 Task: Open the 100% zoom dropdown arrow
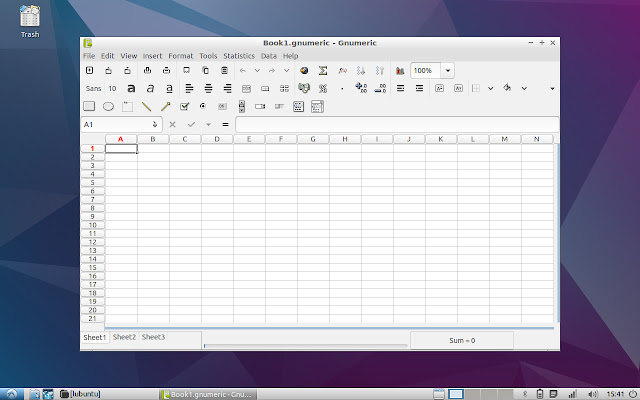click(447, 71)
